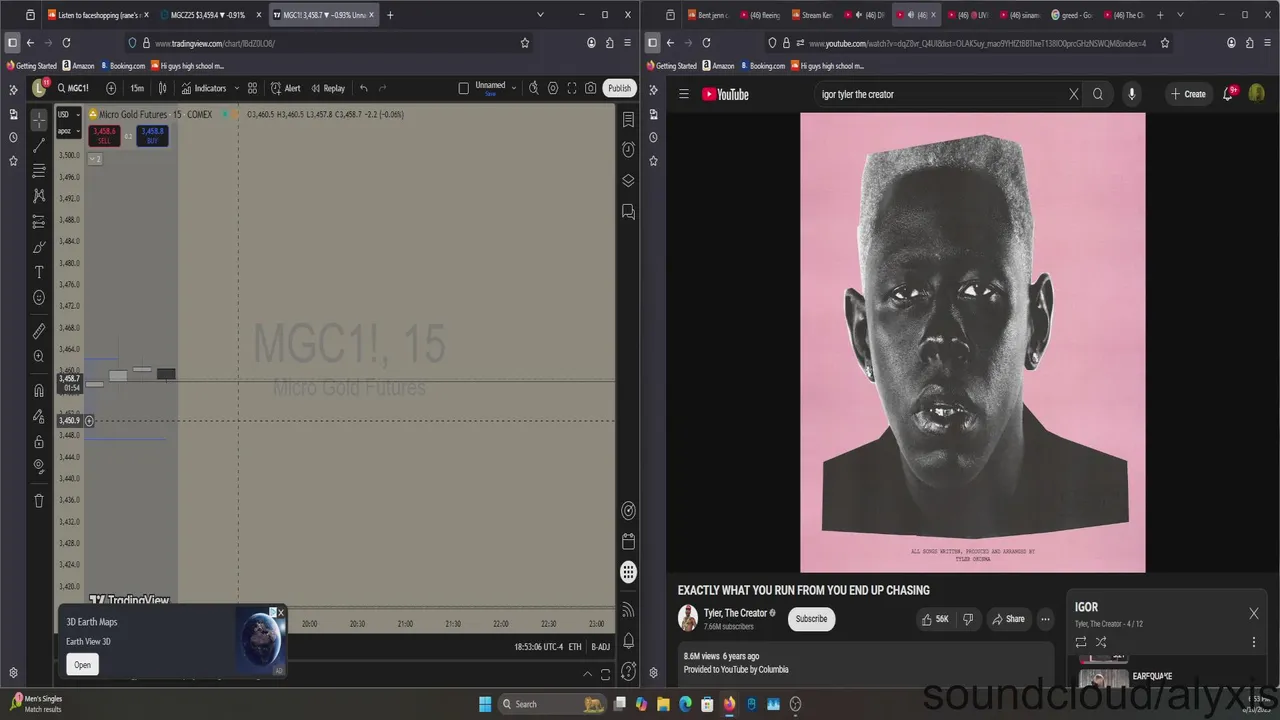The width and height of the screenshot is (1280, 720).
Task: Select the crosshair cursor tool
Action: [x=39, y=120]
